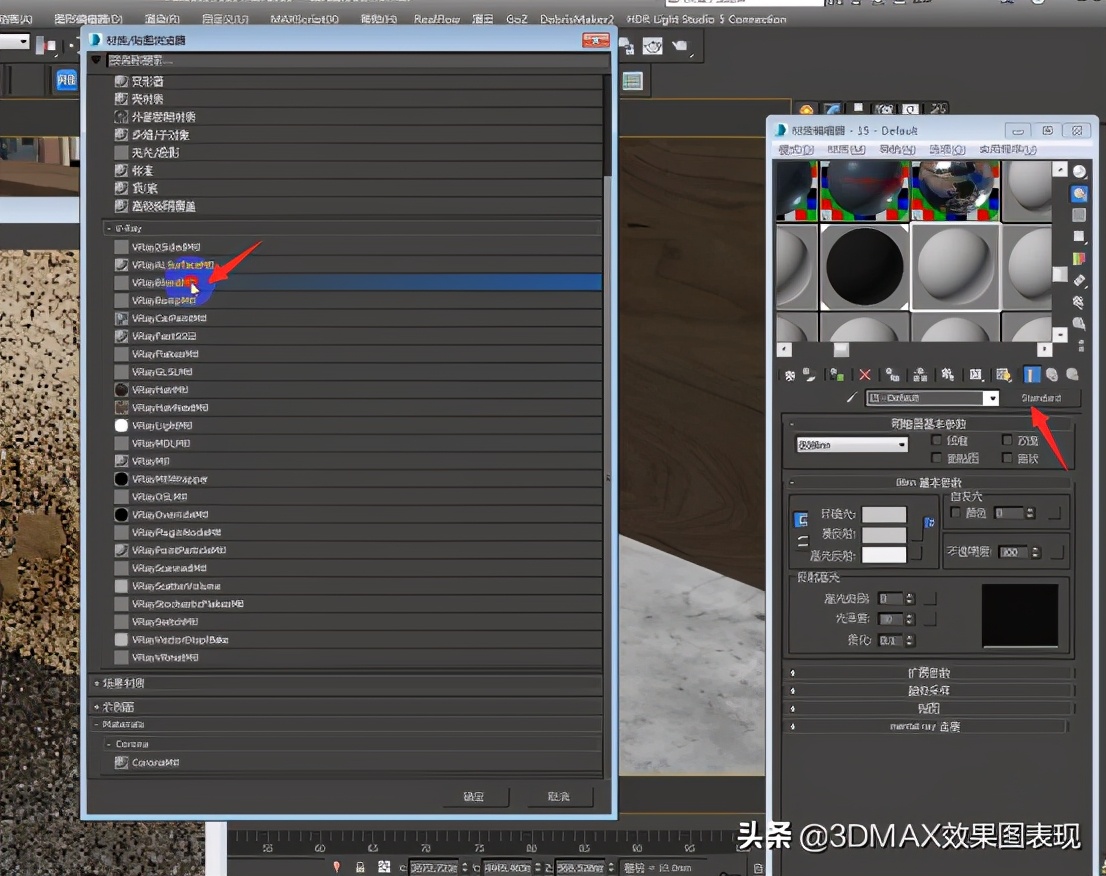Toggle the Show Shaded Material in Viewport button

[x=1004, y=375]
